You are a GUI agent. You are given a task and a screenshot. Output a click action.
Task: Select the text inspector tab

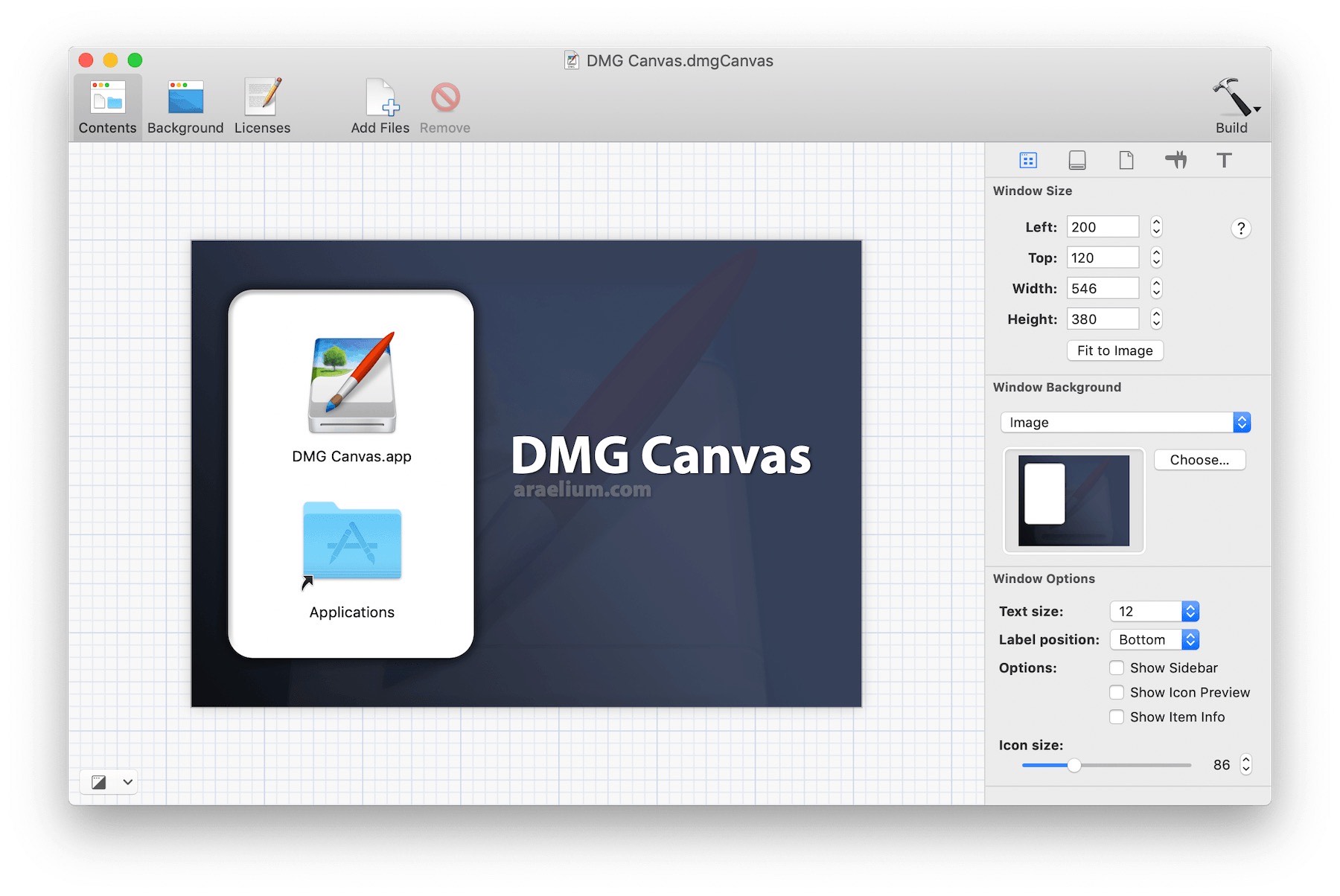(1224, 160)
